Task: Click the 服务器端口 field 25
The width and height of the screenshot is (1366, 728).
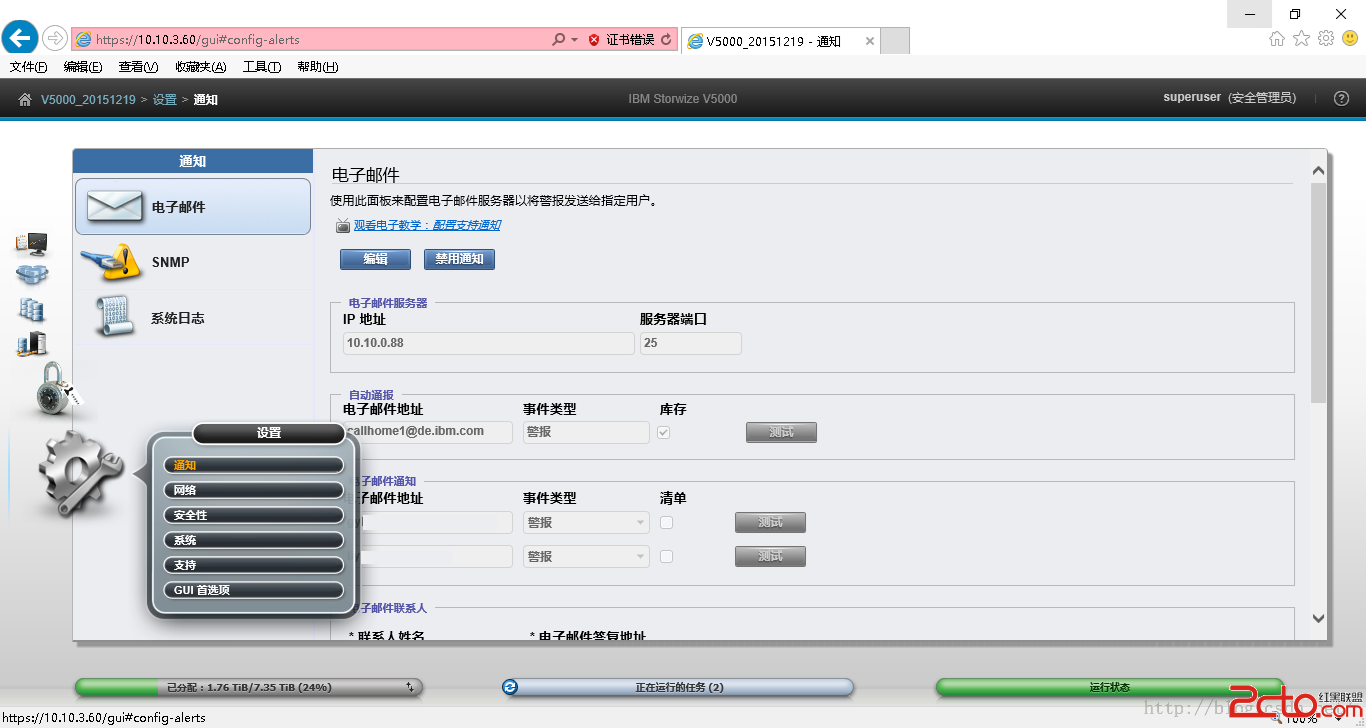Action: point(691,343)
